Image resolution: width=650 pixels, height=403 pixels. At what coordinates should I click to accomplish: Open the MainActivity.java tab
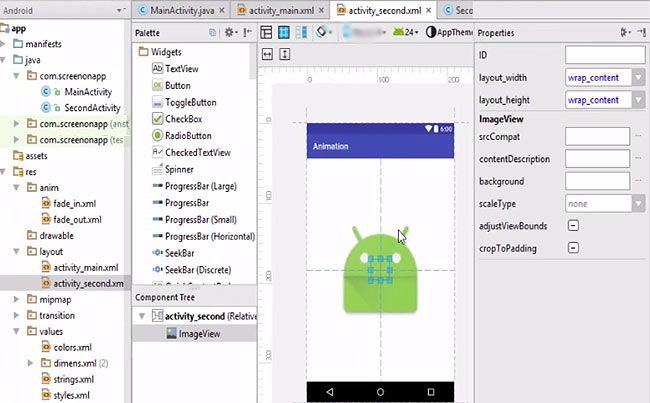[x=182, y=10]
